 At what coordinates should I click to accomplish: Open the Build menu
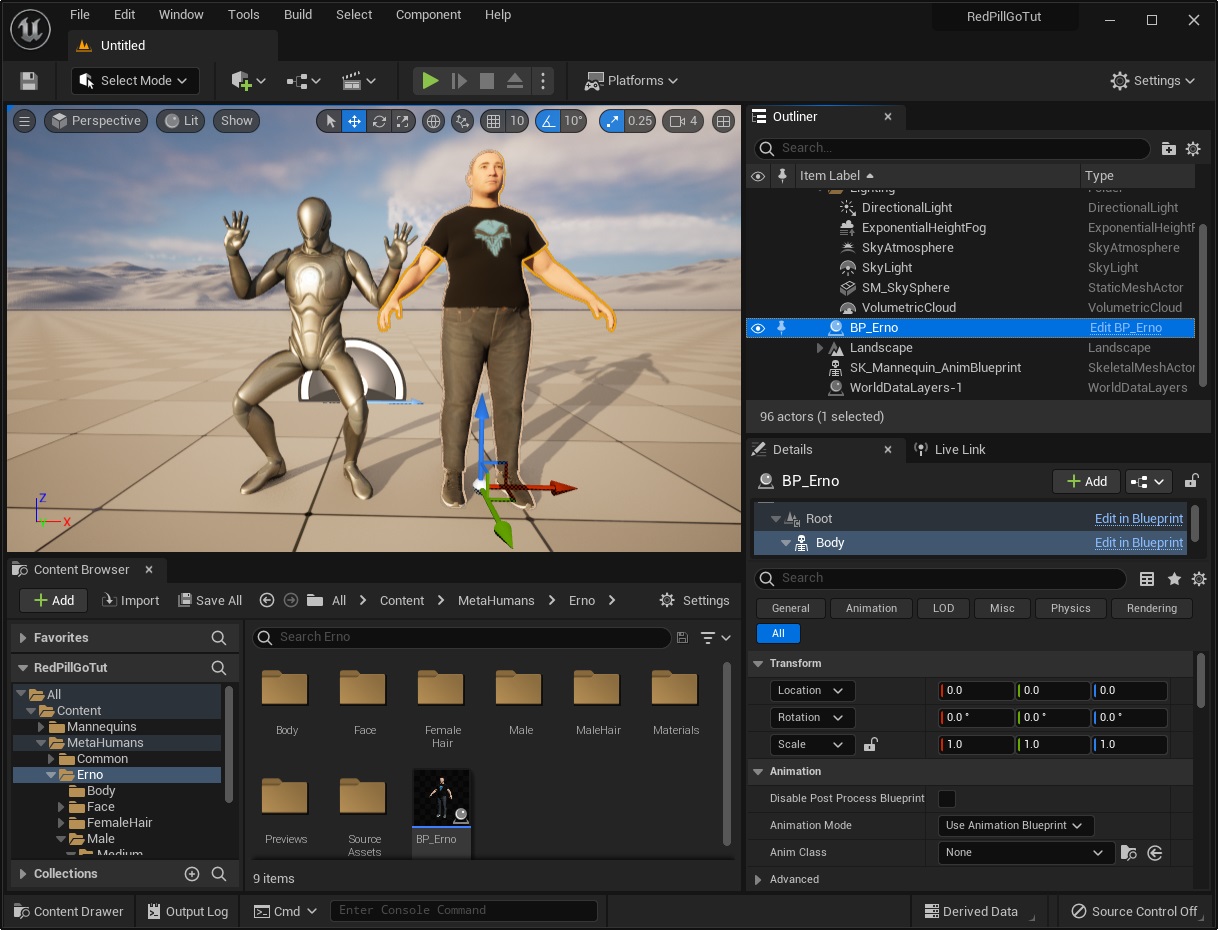pyautogui.click(x=298, y=15)
